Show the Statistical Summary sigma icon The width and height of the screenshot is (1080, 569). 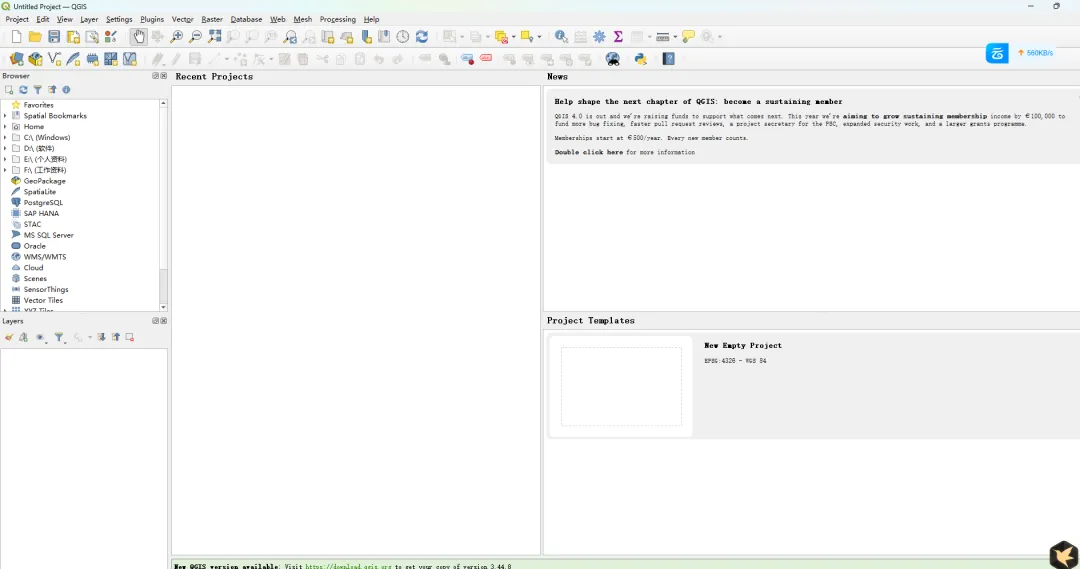tap(618, 37)
